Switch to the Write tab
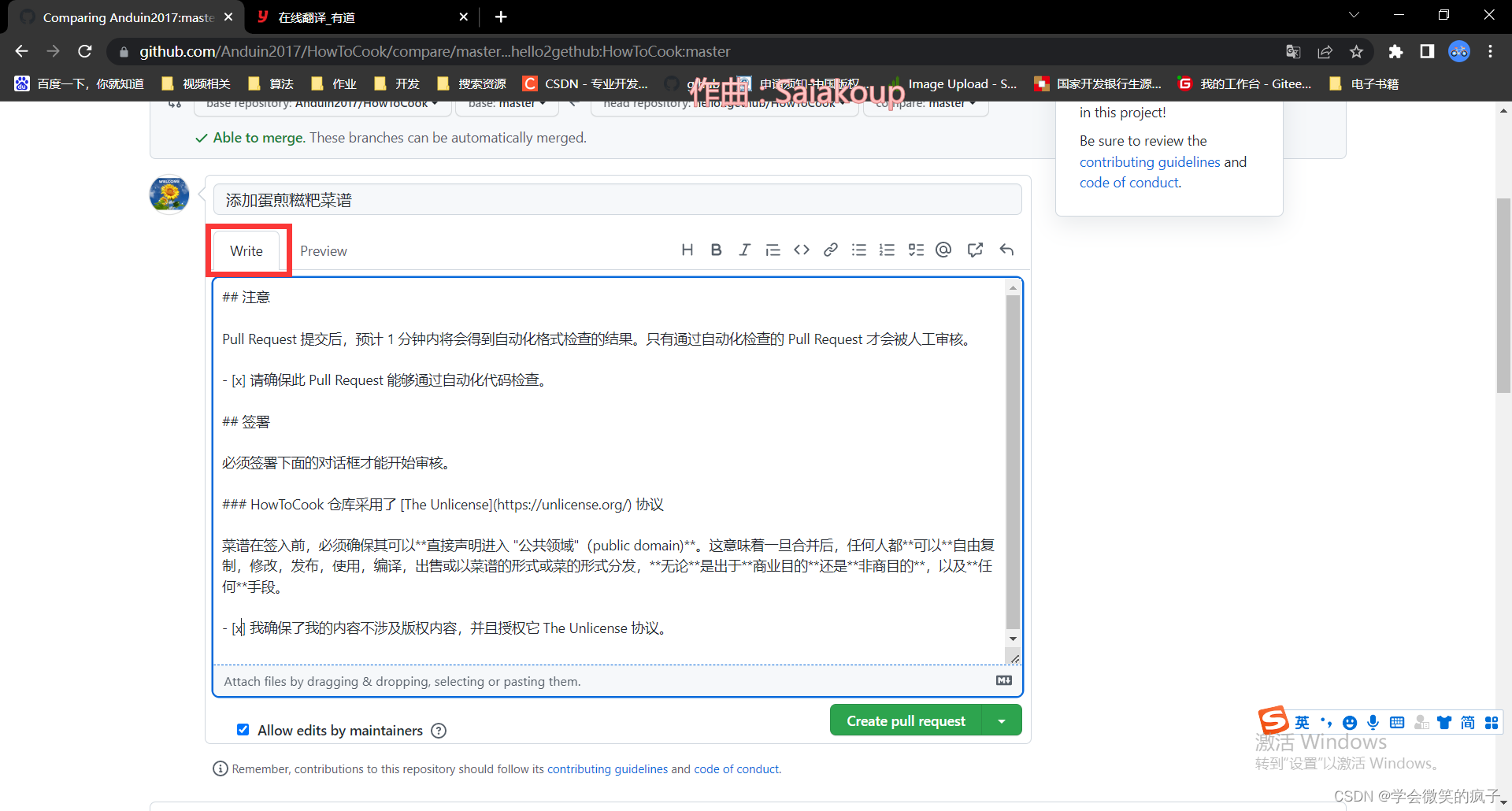The width and height of the screenshot is (1512, 811). pyautogui.click(x=246, y=250)
